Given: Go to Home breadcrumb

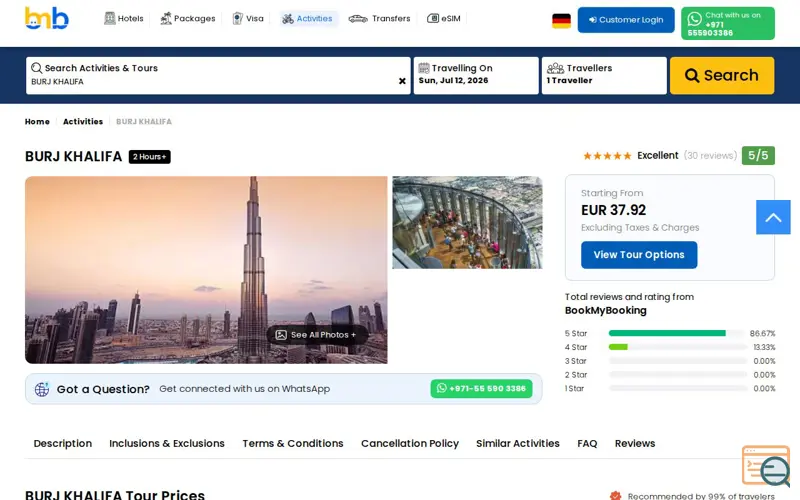Looking at the screenshot, I should (37, 121).
